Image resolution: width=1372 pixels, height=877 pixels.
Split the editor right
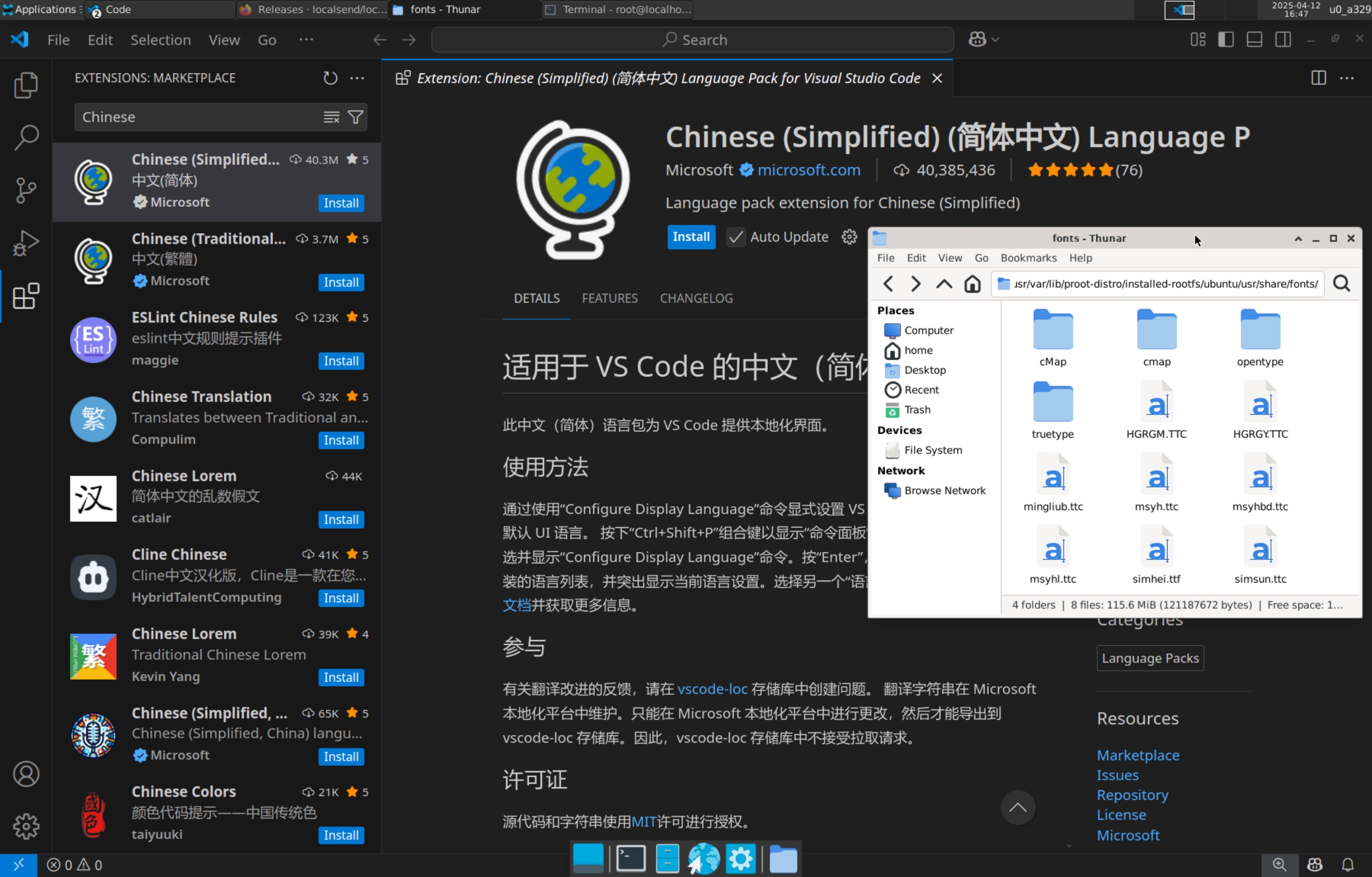(1319, 78)
